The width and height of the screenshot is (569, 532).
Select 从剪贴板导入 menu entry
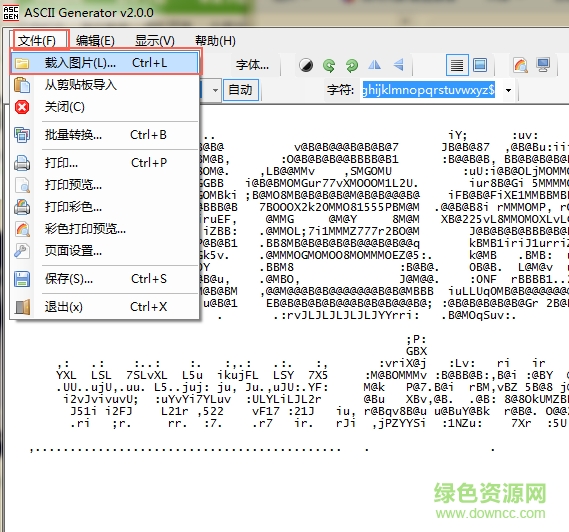(105, 85)
